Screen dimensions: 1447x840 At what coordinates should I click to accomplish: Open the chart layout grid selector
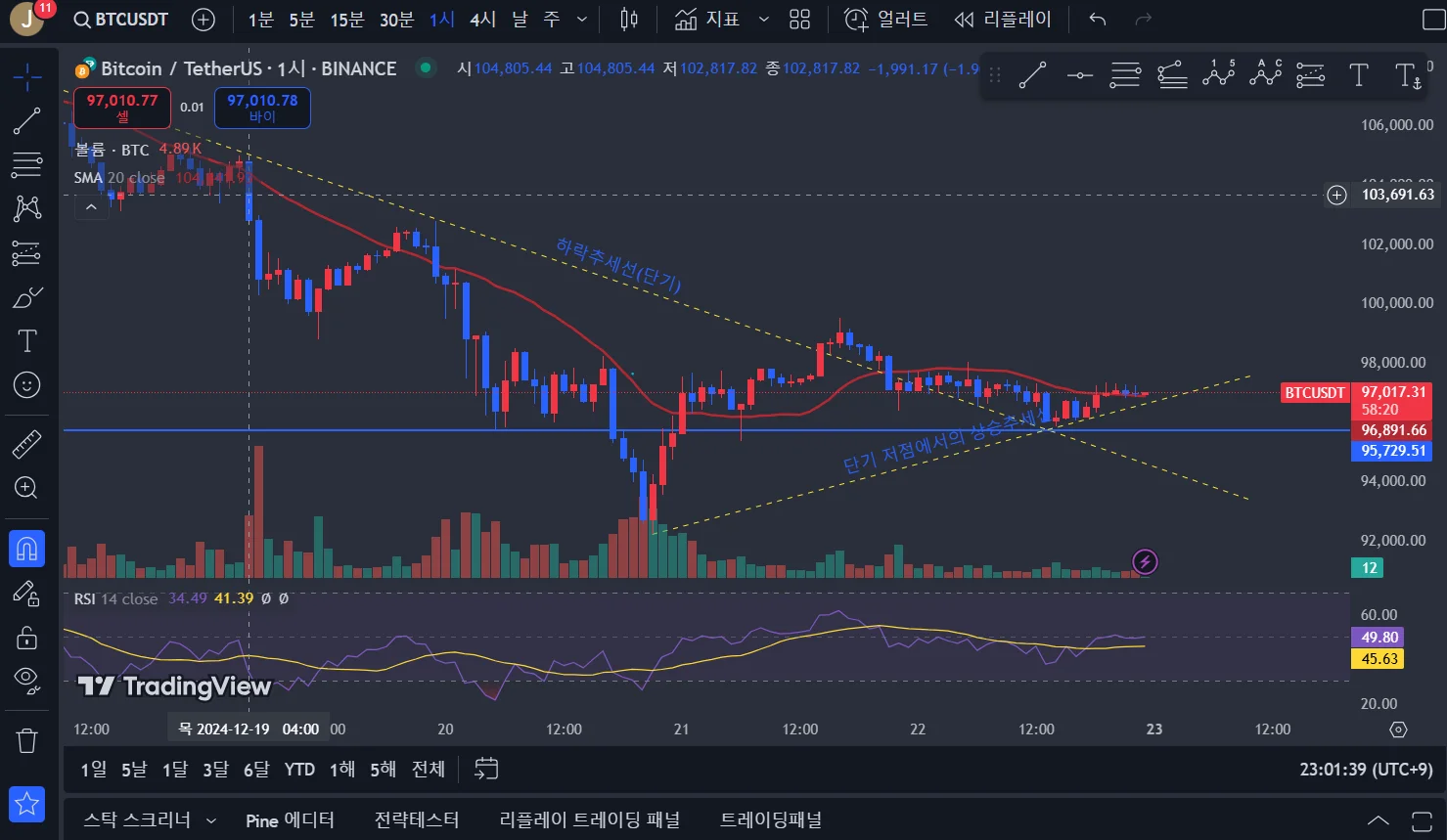click(x=799, y=20)
